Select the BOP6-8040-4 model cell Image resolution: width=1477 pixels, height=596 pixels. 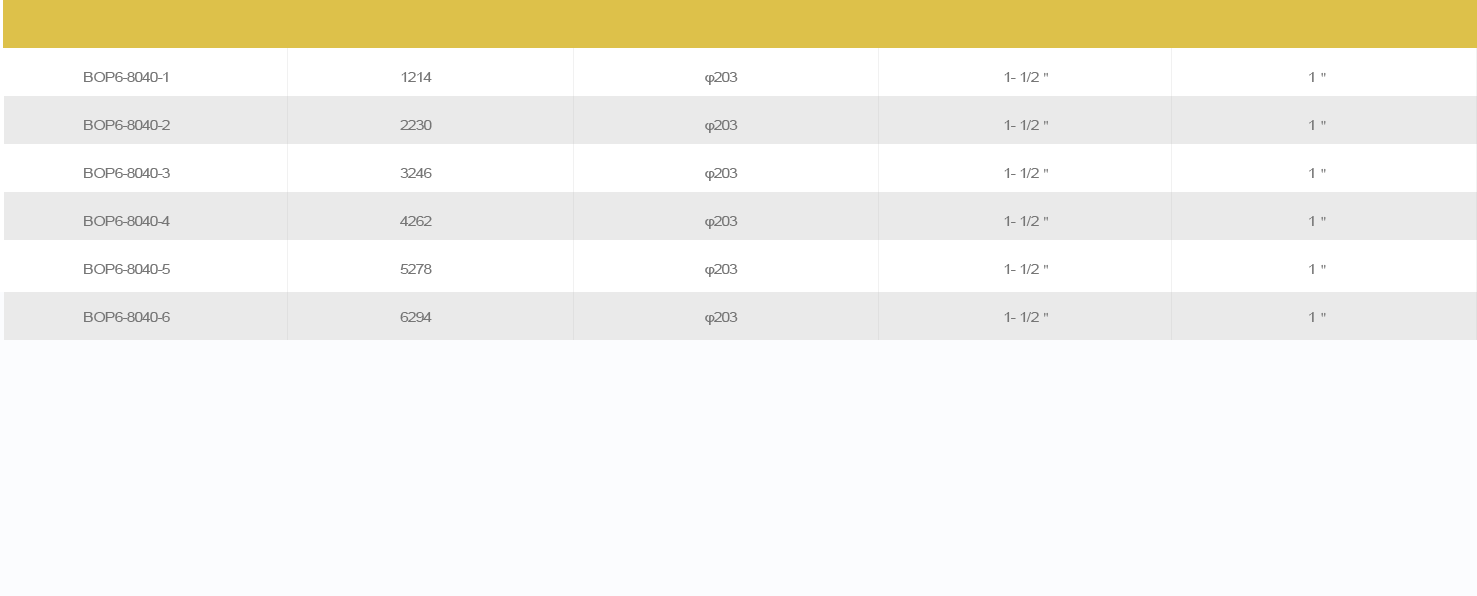pos(146,221)
